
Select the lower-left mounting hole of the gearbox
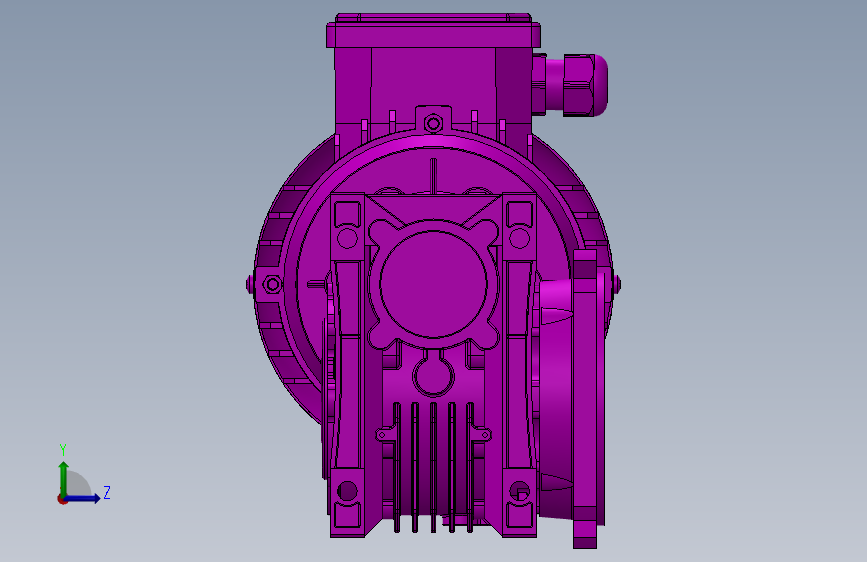tap(347, 491)
